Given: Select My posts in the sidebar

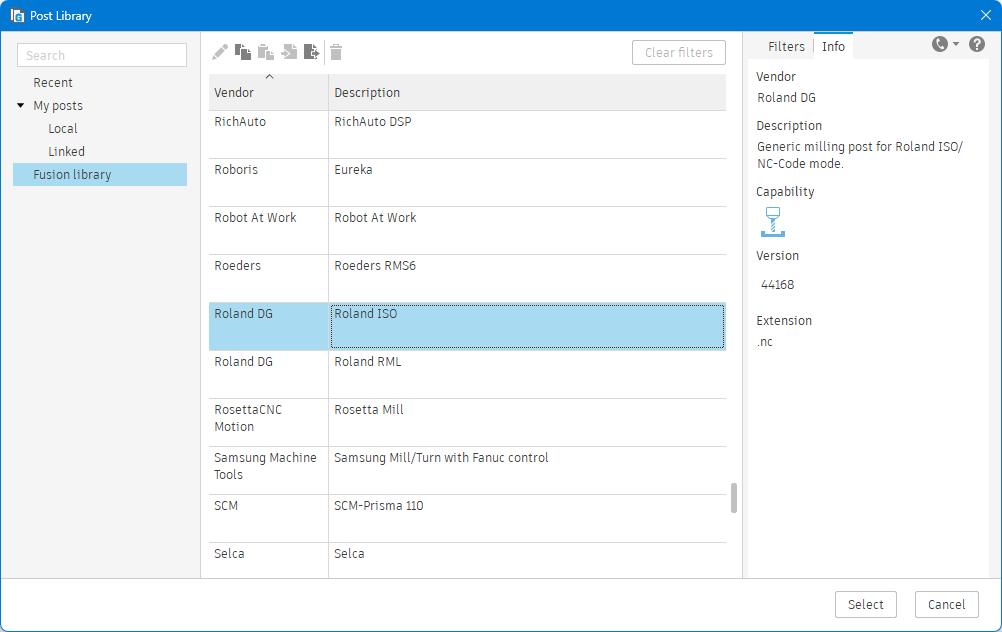Looking at the screenshot, I should coord(58,105).
